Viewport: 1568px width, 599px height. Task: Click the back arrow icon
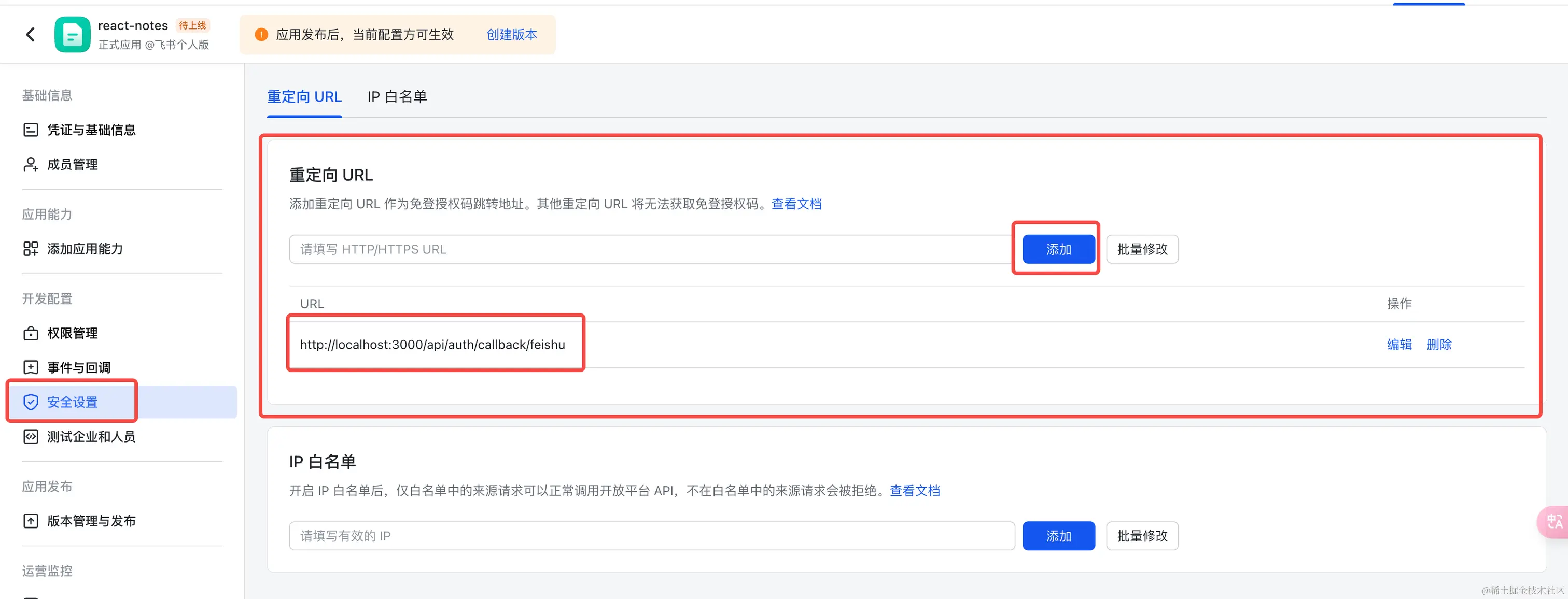pos(31,35)
